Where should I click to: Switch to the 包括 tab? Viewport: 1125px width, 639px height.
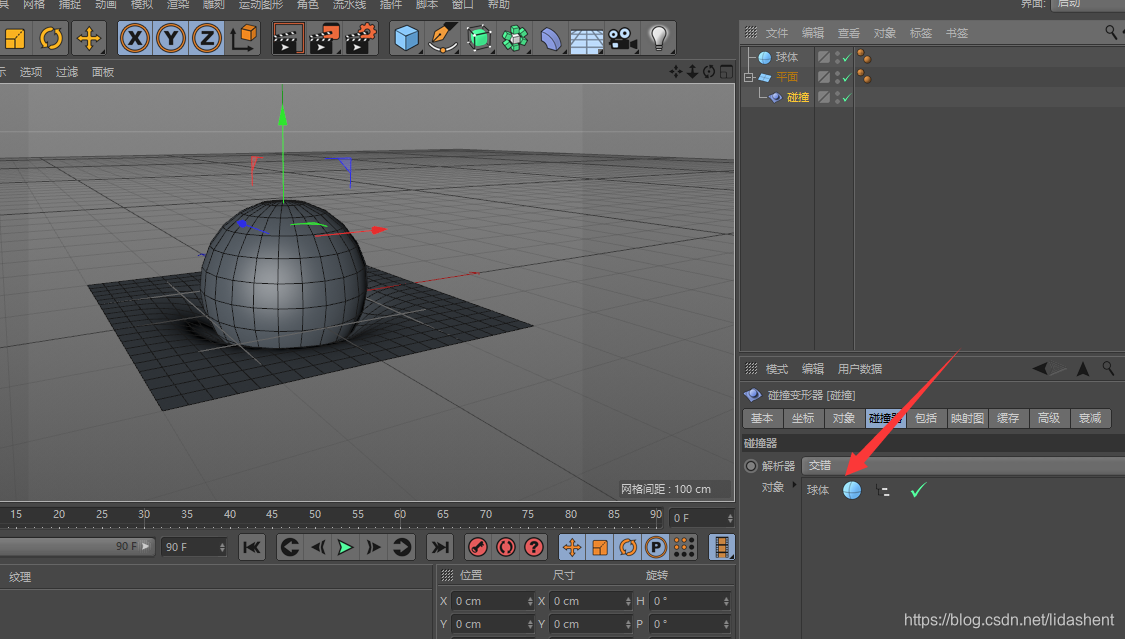click(926, 418)
